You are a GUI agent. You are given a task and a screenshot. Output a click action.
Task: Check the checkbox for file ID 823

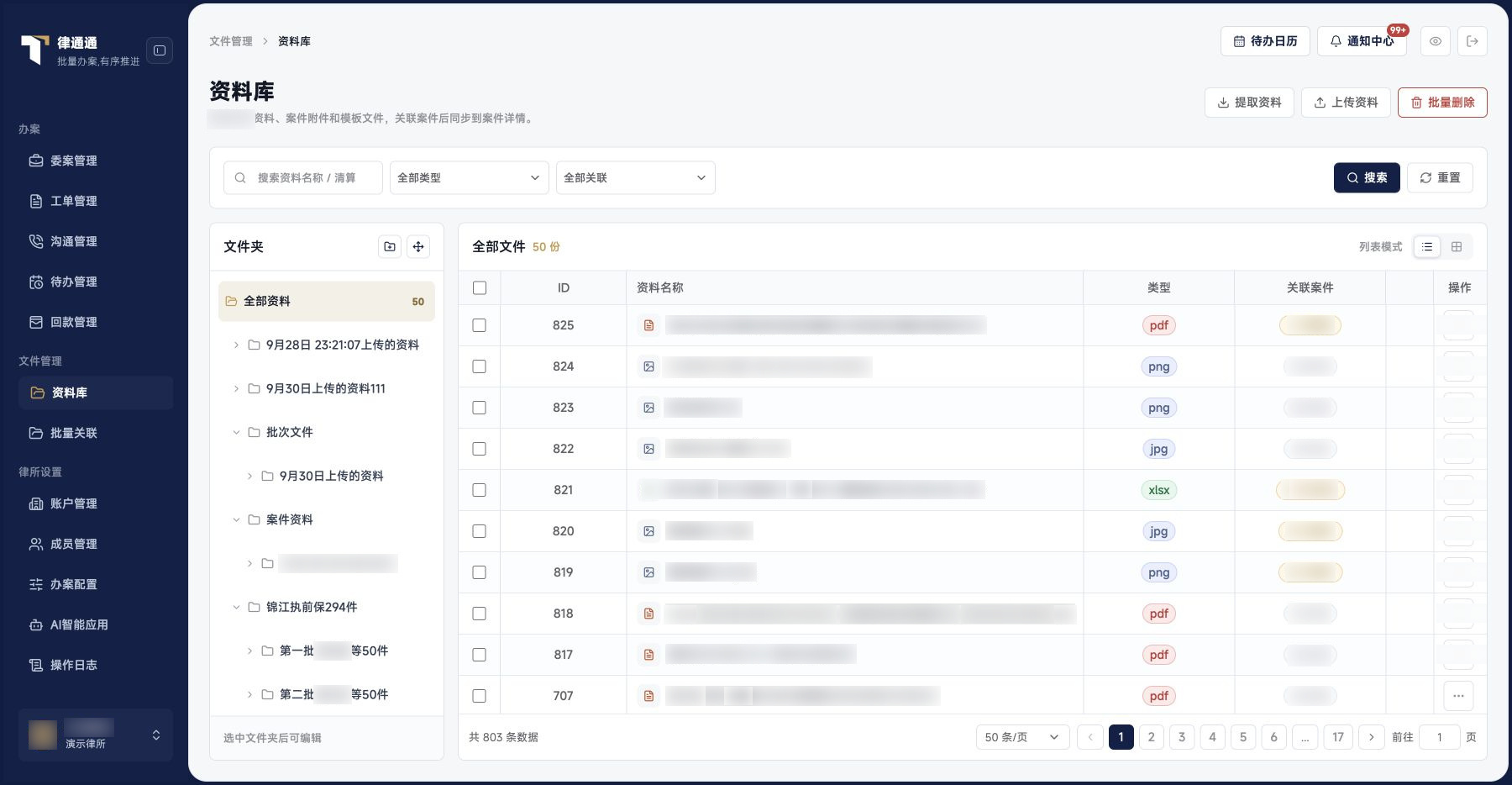pyautogui.click(x=480, y=408)
